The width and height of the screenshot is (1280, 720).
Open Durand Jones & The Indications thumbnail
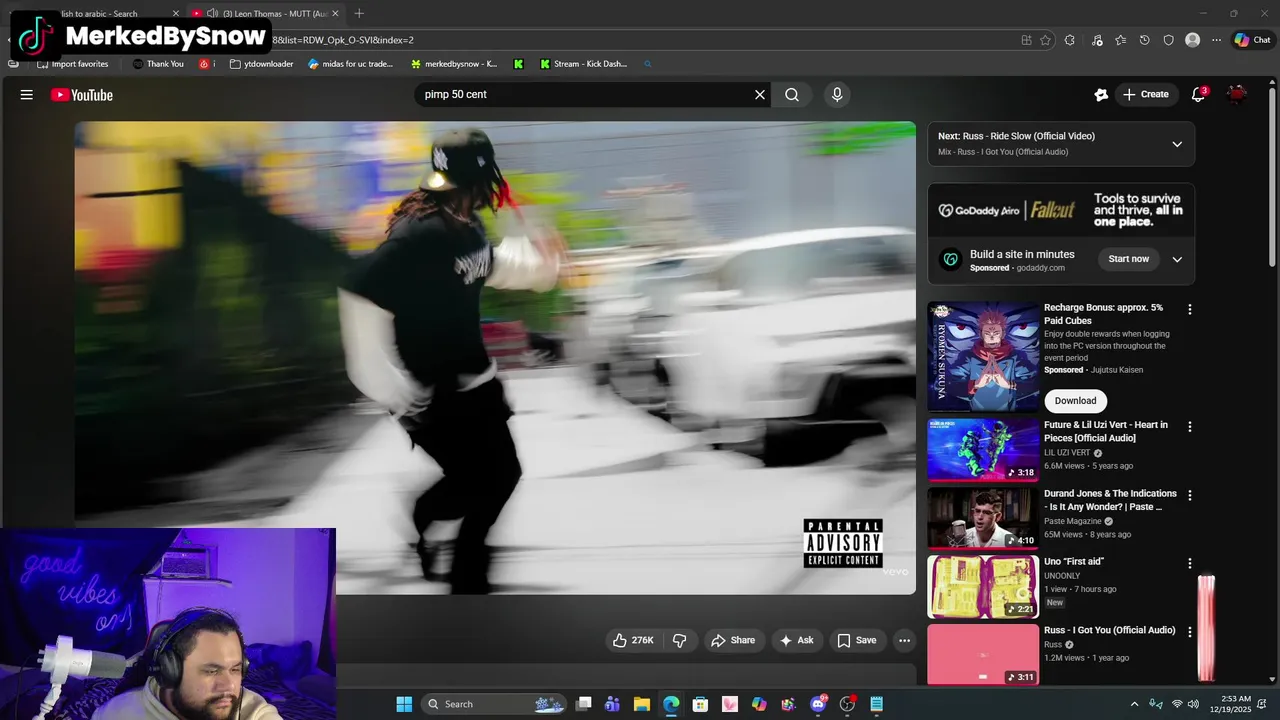983,518
